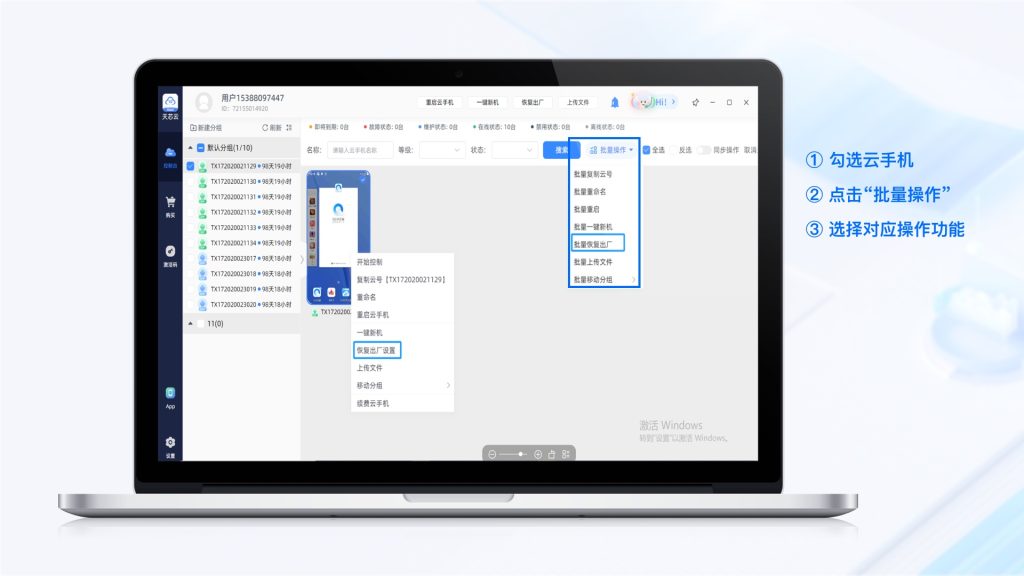The width and height of the screenshot is (1024, 576).
Task: Click the 新建分组 new group icon
Action: [x=194, y=128]
